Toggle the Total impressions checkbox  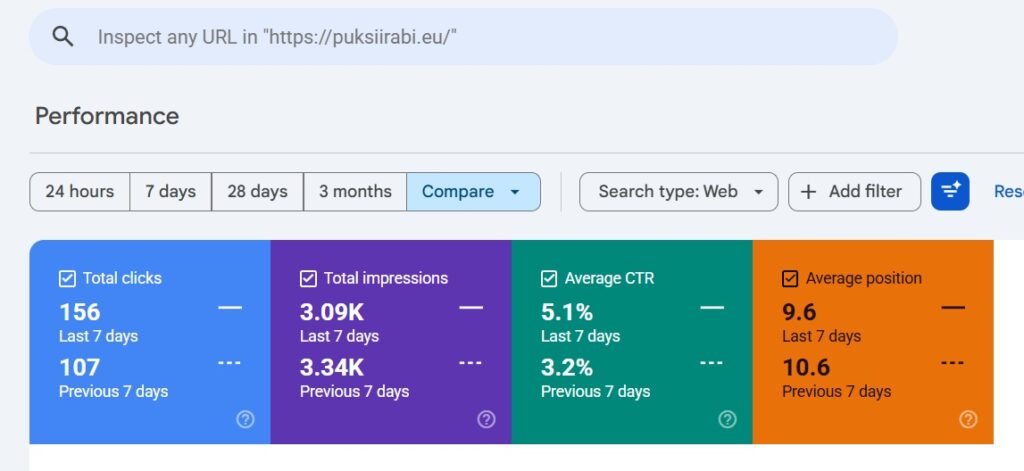click(x=308, y=279)
